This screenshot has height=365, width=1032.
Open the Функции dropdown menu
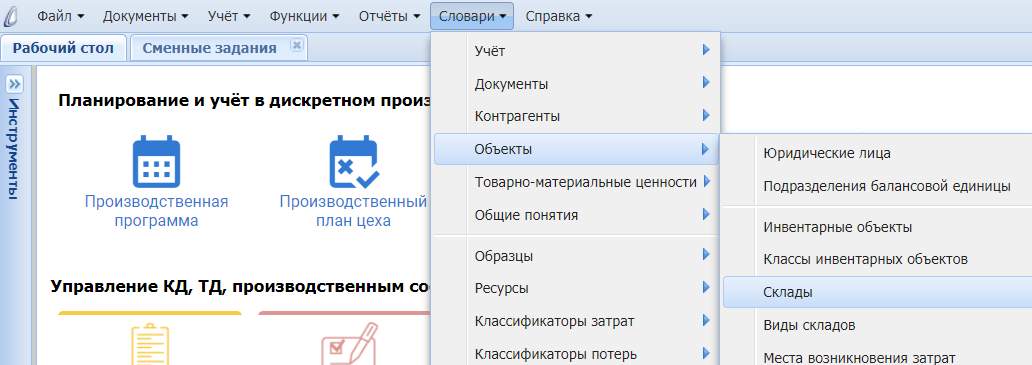pyautogui.click(x=304, y=16)
